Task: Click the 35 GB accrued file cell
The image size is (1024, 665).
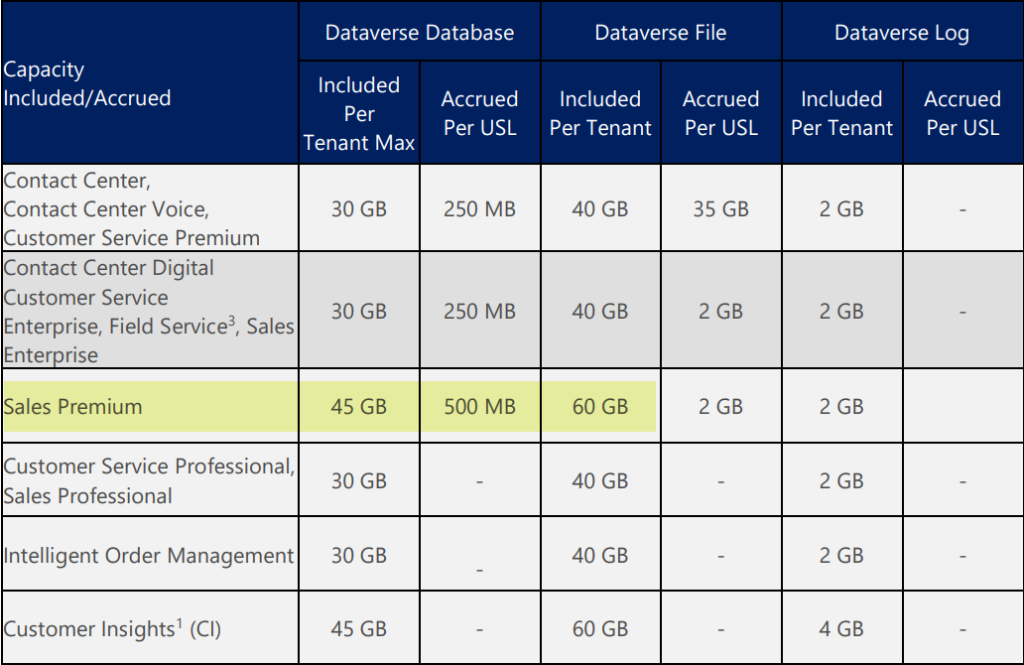Action: pyautogui.click(x=720, y=209)
